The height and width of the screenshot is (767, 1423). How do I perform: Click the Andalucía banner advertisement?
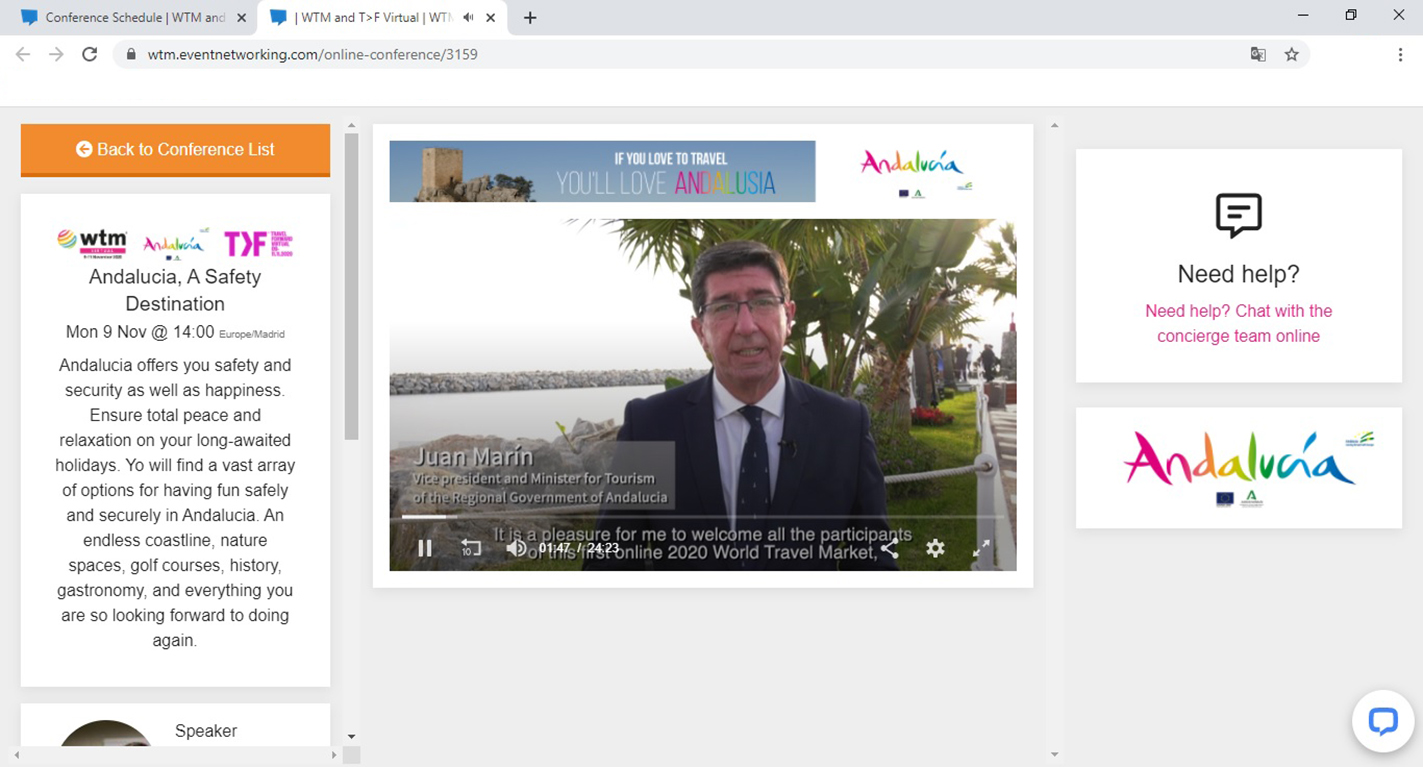(602, 171)
